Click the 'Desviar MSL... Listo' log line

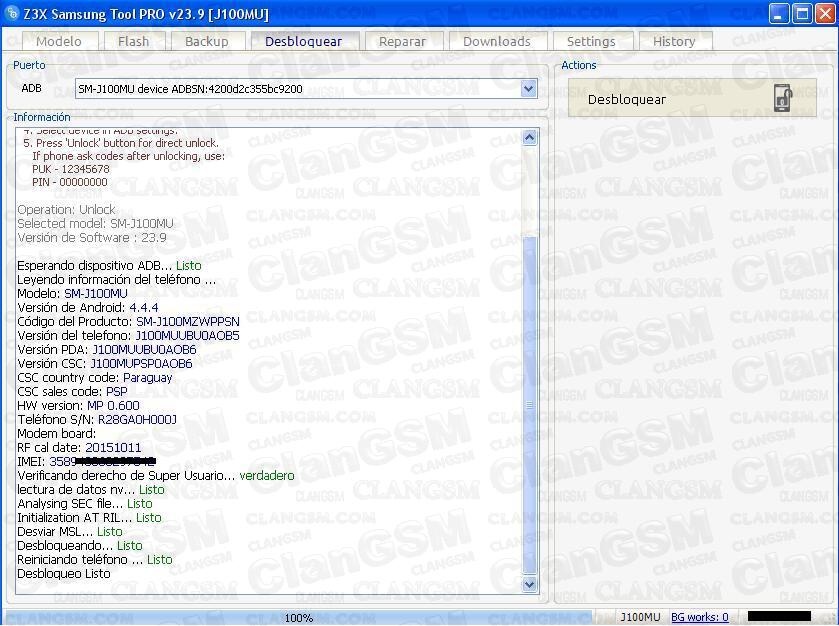tap(70, 531)
